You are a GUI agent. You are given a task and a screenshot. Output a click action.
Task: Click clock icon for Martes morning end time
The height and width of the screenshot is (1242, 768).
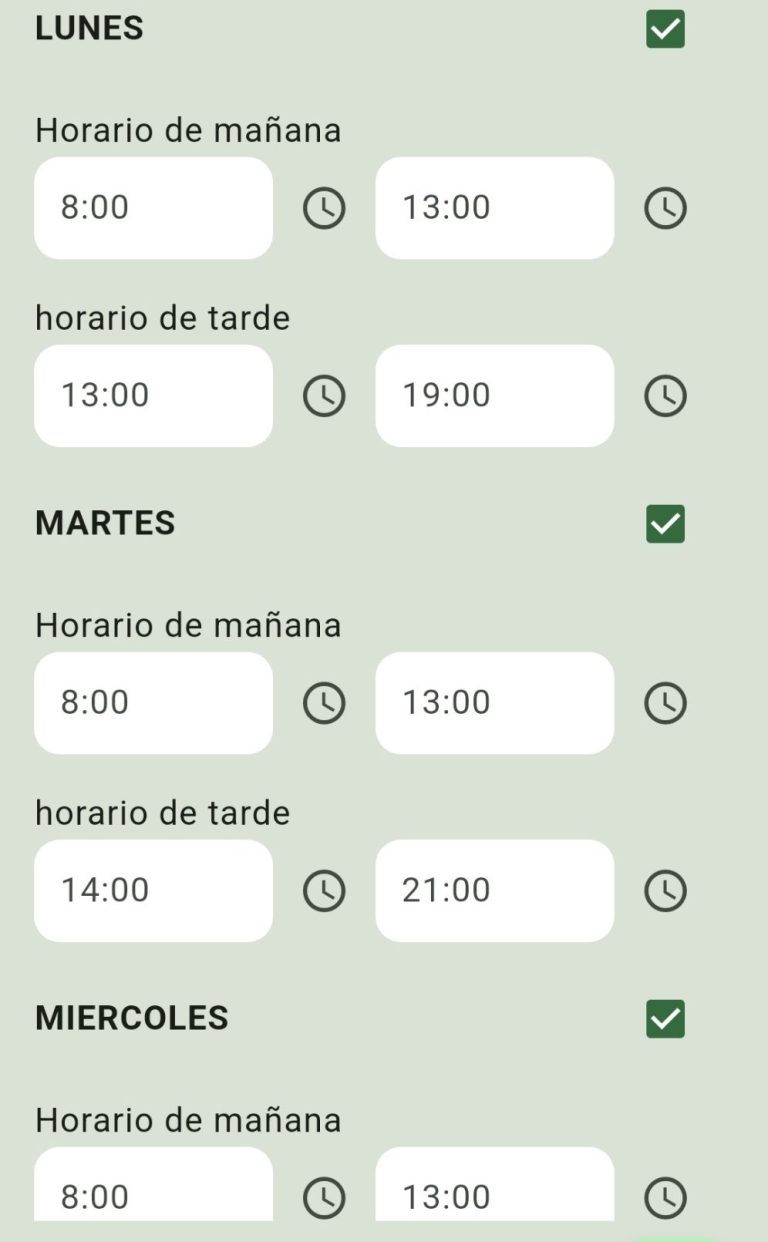[665, 703]
